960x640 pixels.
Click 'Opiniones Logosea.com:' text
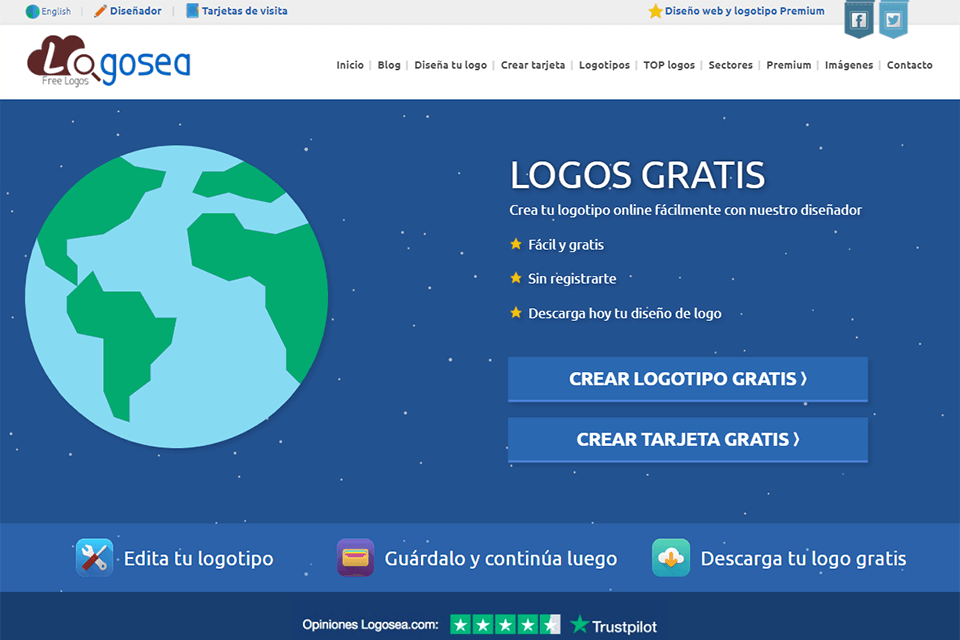[x=370, y=625]
